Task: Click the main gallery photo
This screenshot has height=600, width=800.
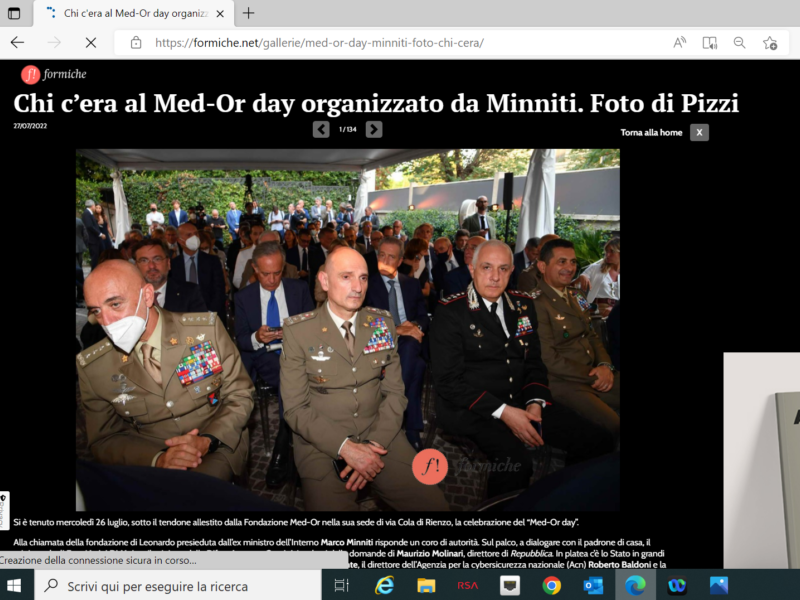Action: pyautogui.click(x=347, y=330)
